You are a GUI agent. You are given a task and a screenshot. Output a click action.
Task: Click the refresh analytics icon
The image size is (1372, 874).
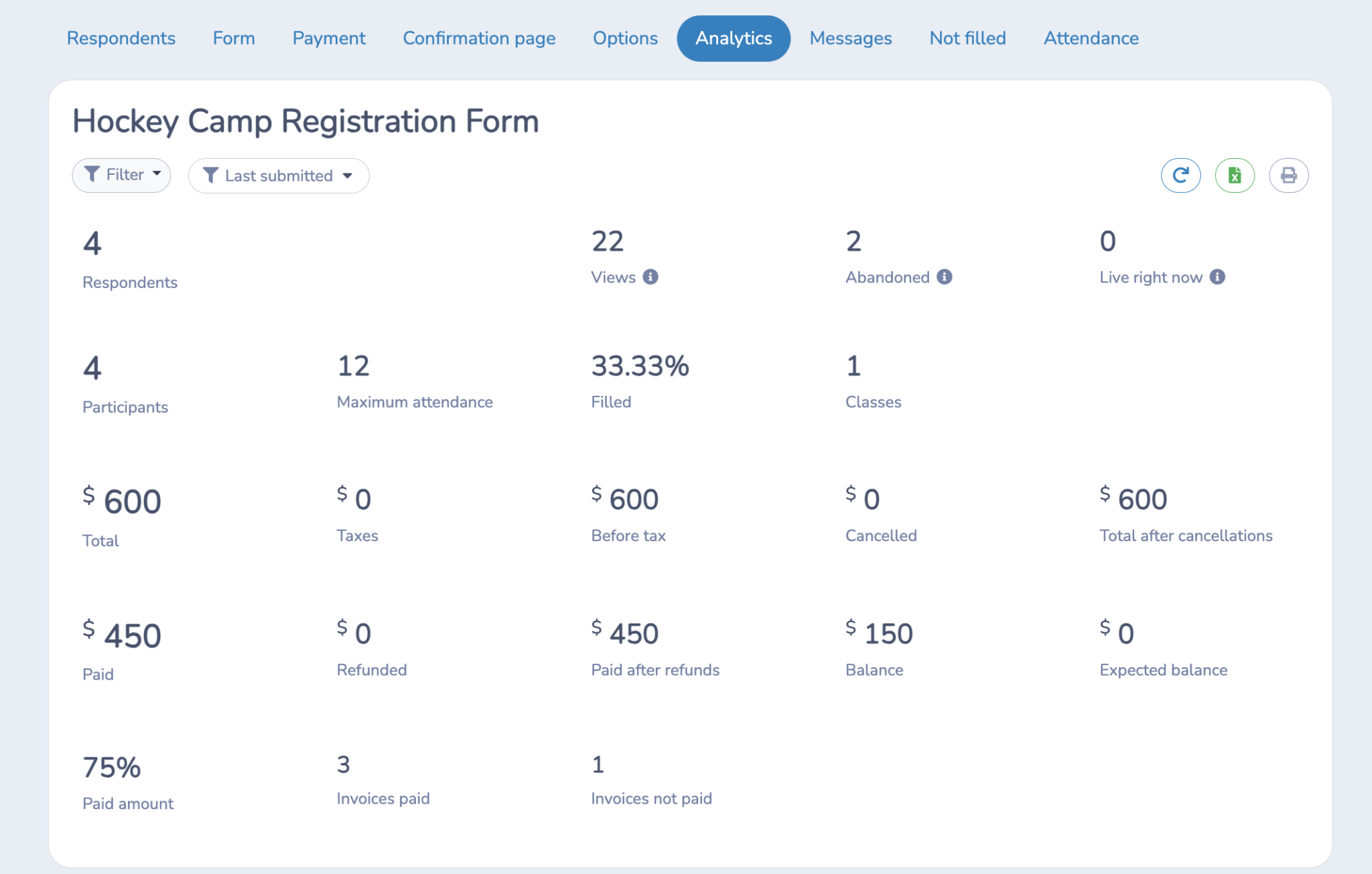click(x=1180, y=175)
